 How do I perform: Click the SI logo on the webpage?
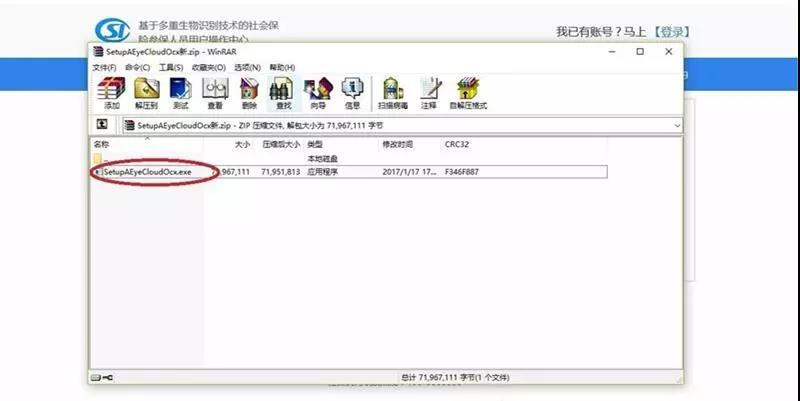coord(112,30)
